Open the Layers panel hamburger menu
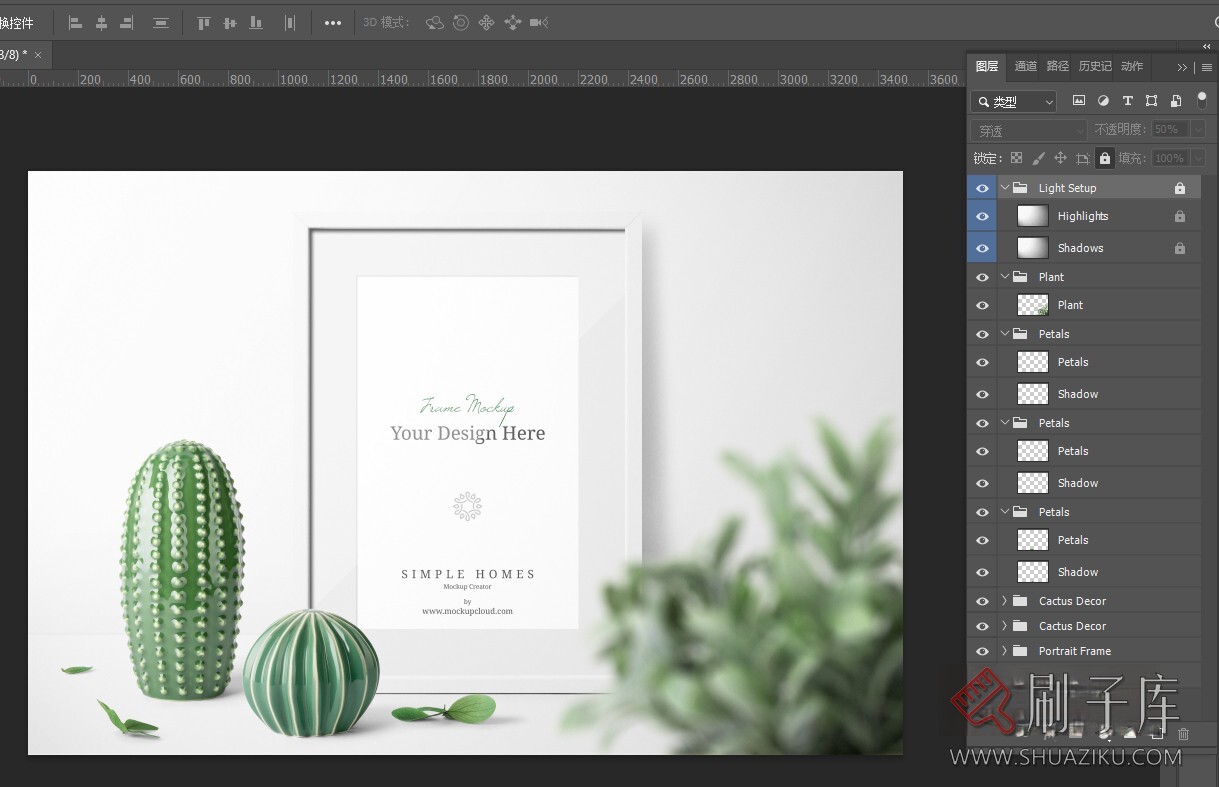Screen dimensions: 1219x787 [1206, 67]
